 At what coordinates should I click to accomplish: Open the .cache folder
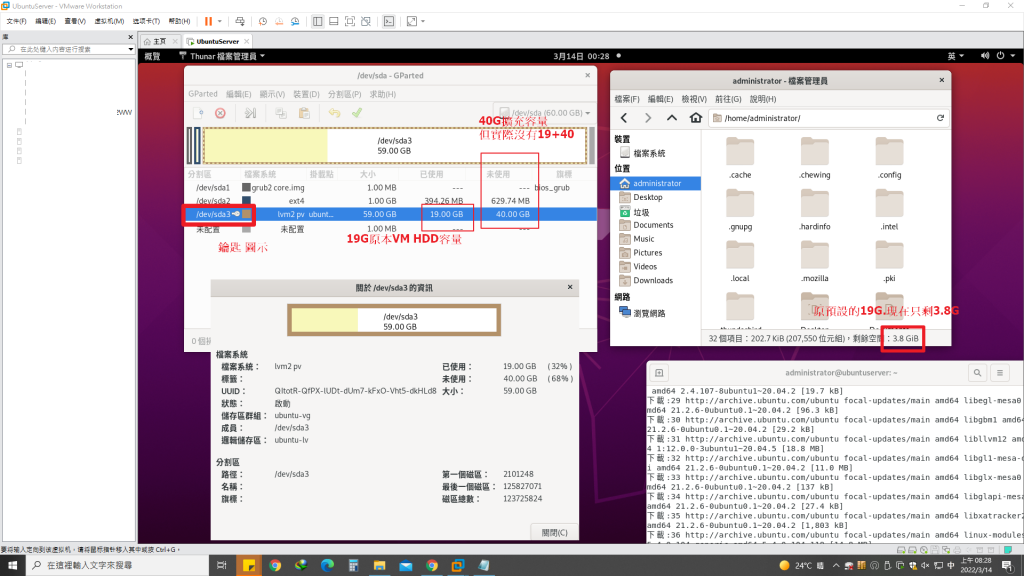coord(740,157)
